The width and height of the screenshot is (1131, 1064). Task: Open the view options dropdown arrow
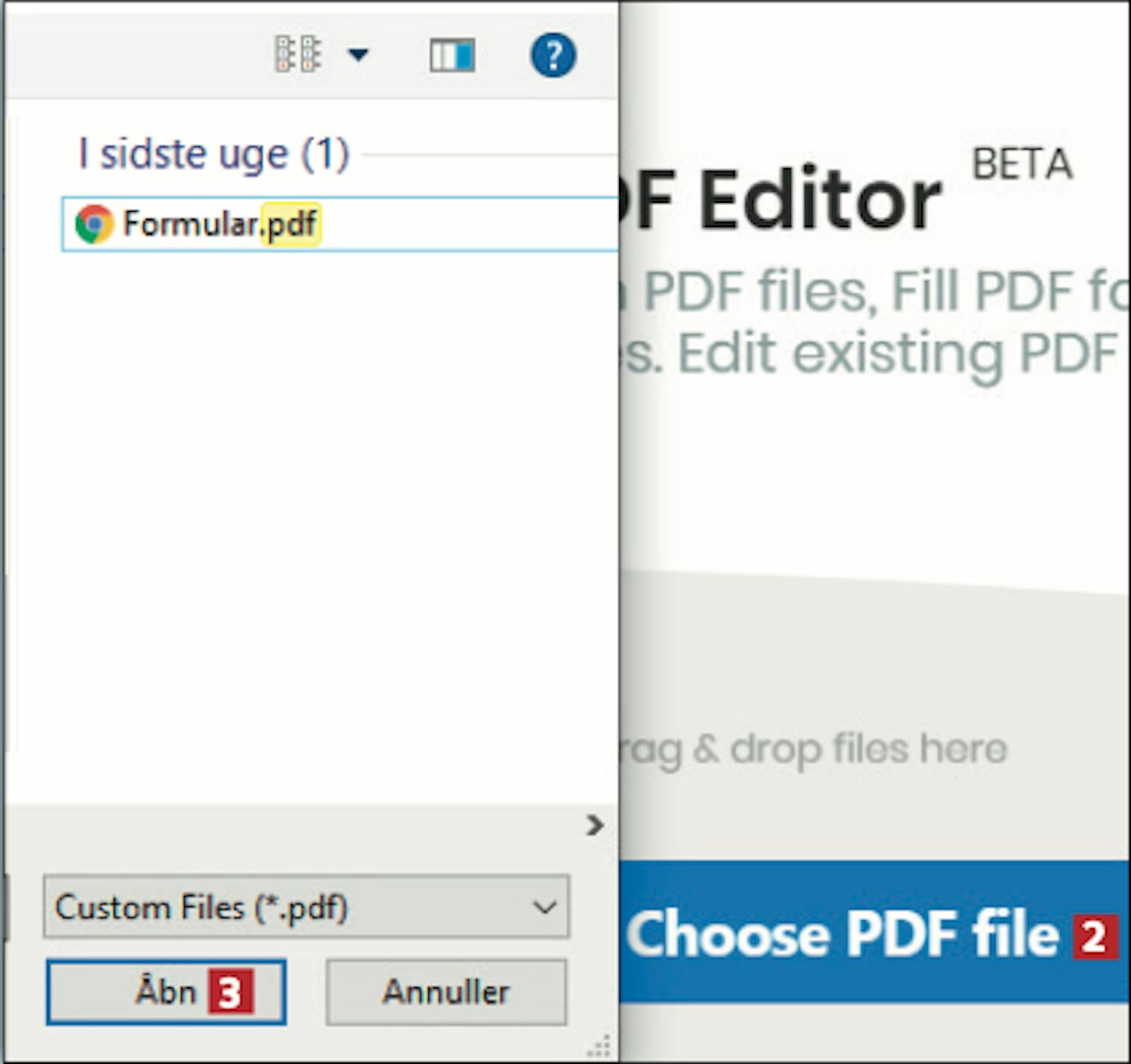(358, 55)
